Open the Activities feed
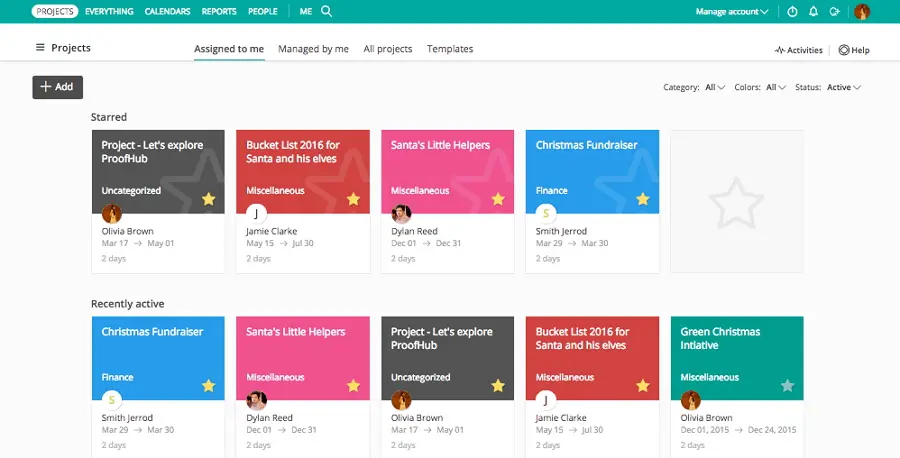 click(798, 50)
